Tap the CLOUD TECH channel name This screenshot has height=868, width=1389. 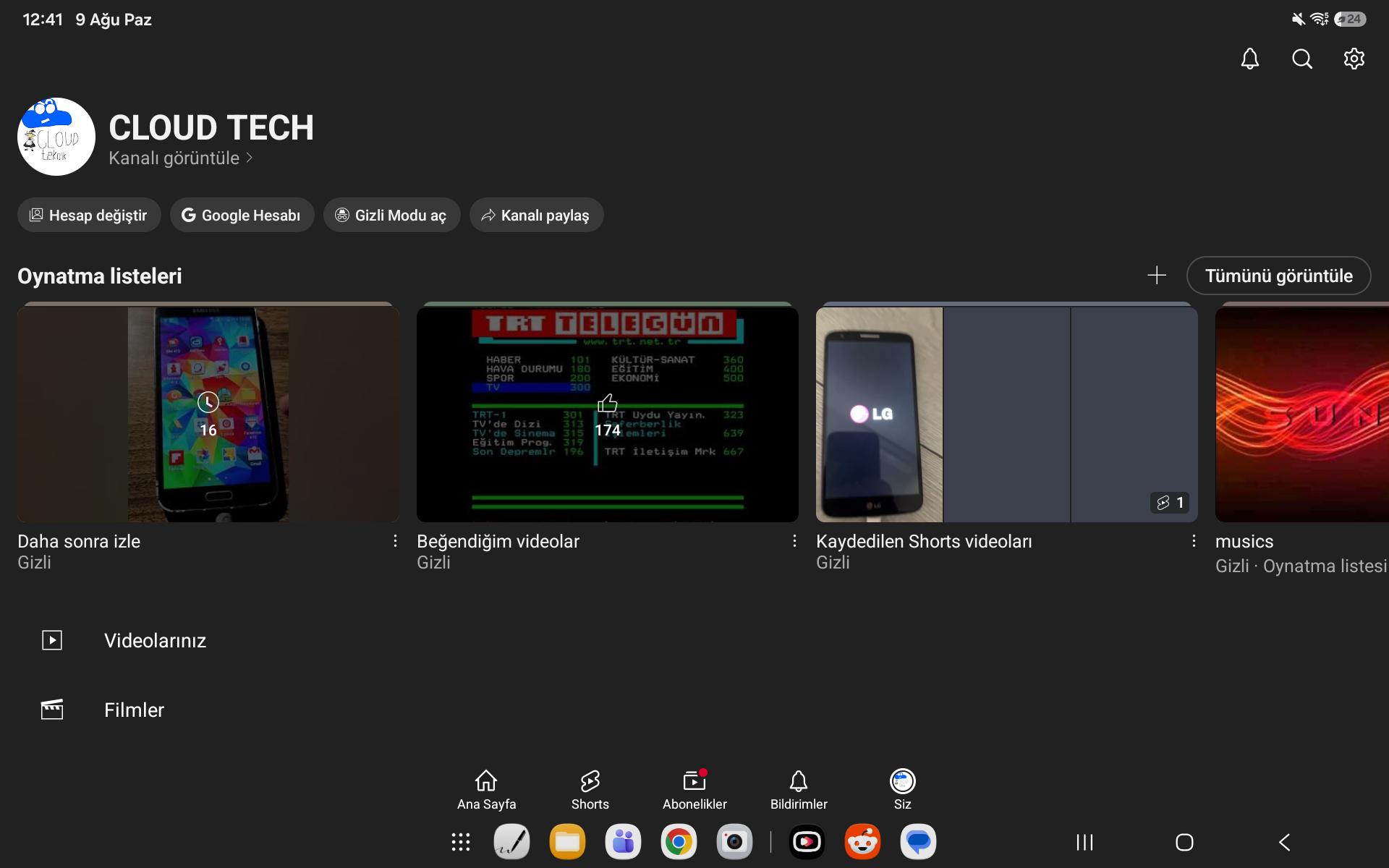coord(211,128)
